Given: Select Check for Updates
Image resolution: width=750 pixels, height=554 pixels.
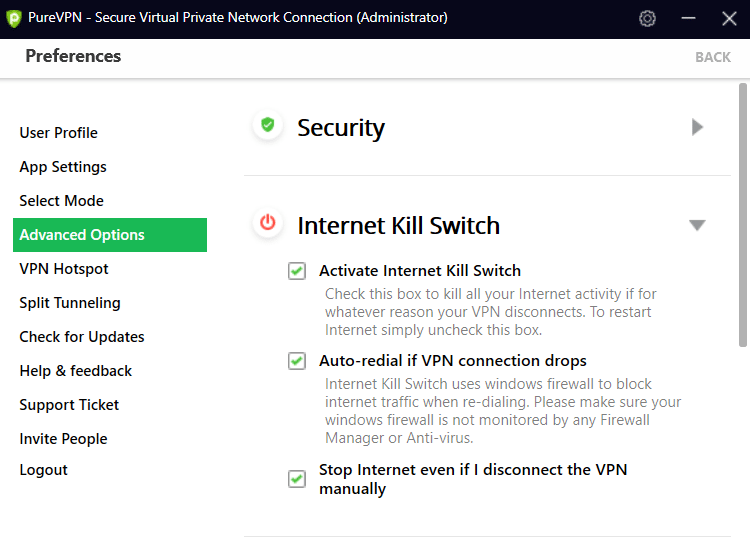Looking at the screenshot, I should [x=82, y=337].
